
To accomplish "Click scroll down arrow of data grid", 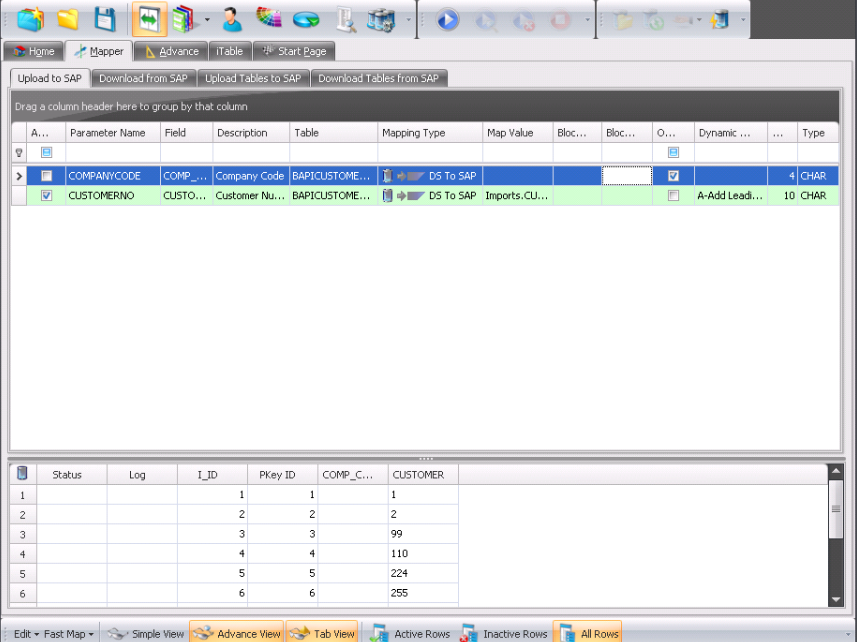I will (x=836, y=599).
